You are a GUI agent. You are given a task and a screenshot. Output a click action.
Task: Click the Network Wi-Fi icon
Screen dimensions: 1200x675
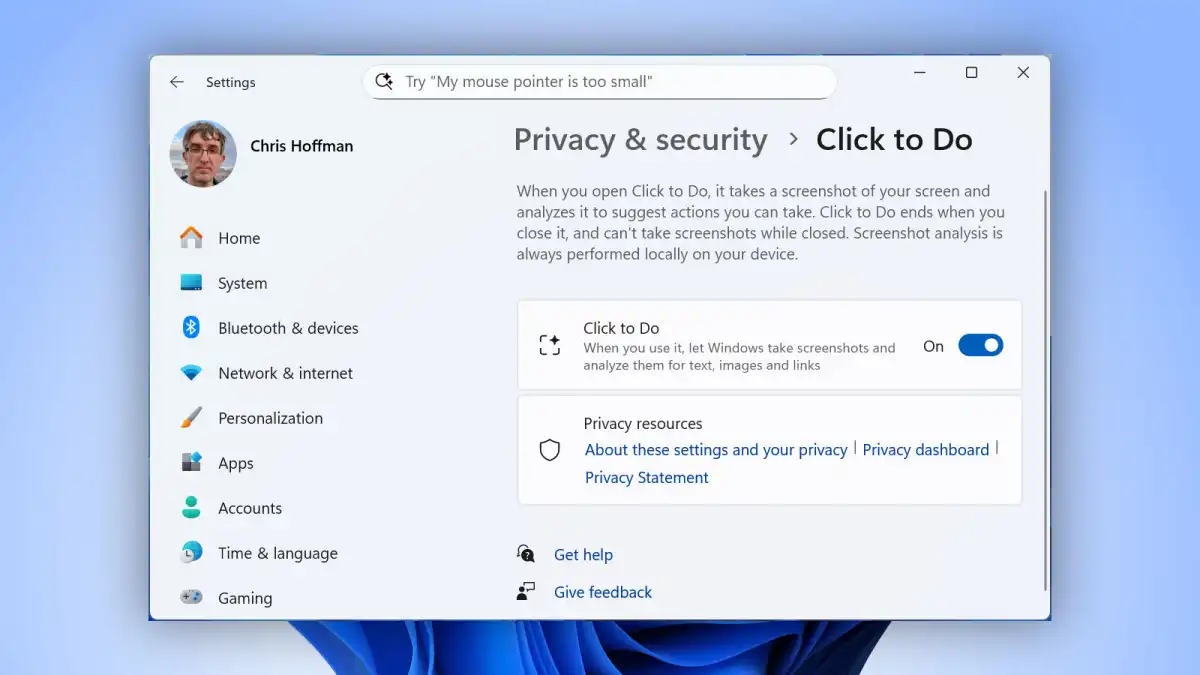[191, 373]
